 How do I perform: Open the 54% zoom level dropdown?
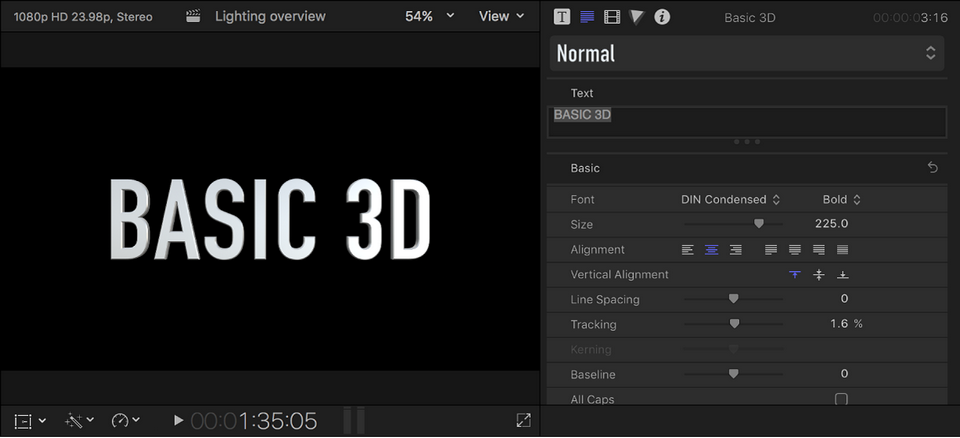tap(429, 17)
